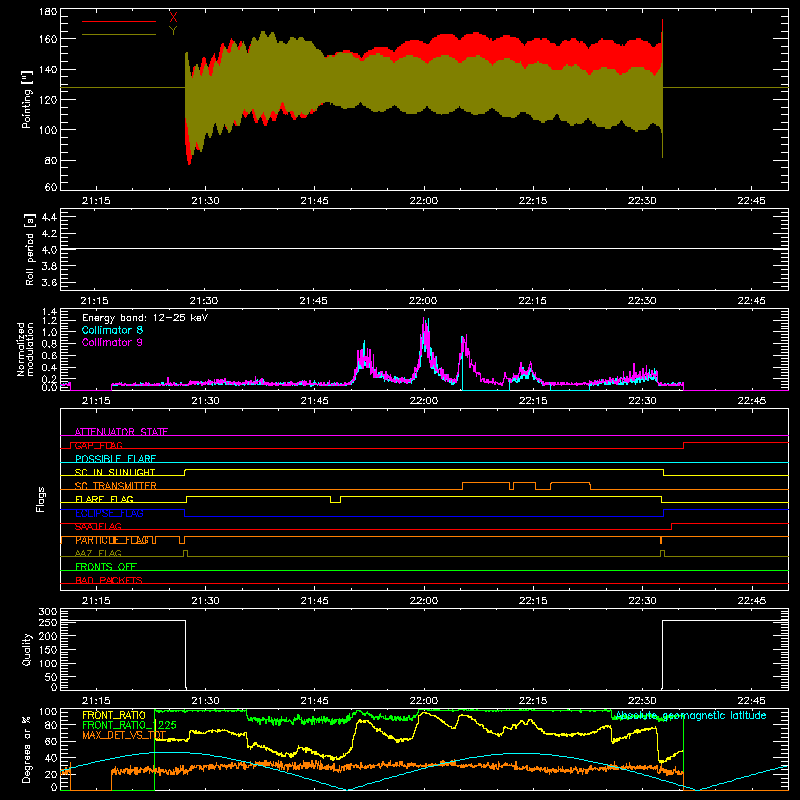Viewport: 800px width, 800px height.
Task: Click the Collimator 9 legend label
Action: (x=112, y=342)
